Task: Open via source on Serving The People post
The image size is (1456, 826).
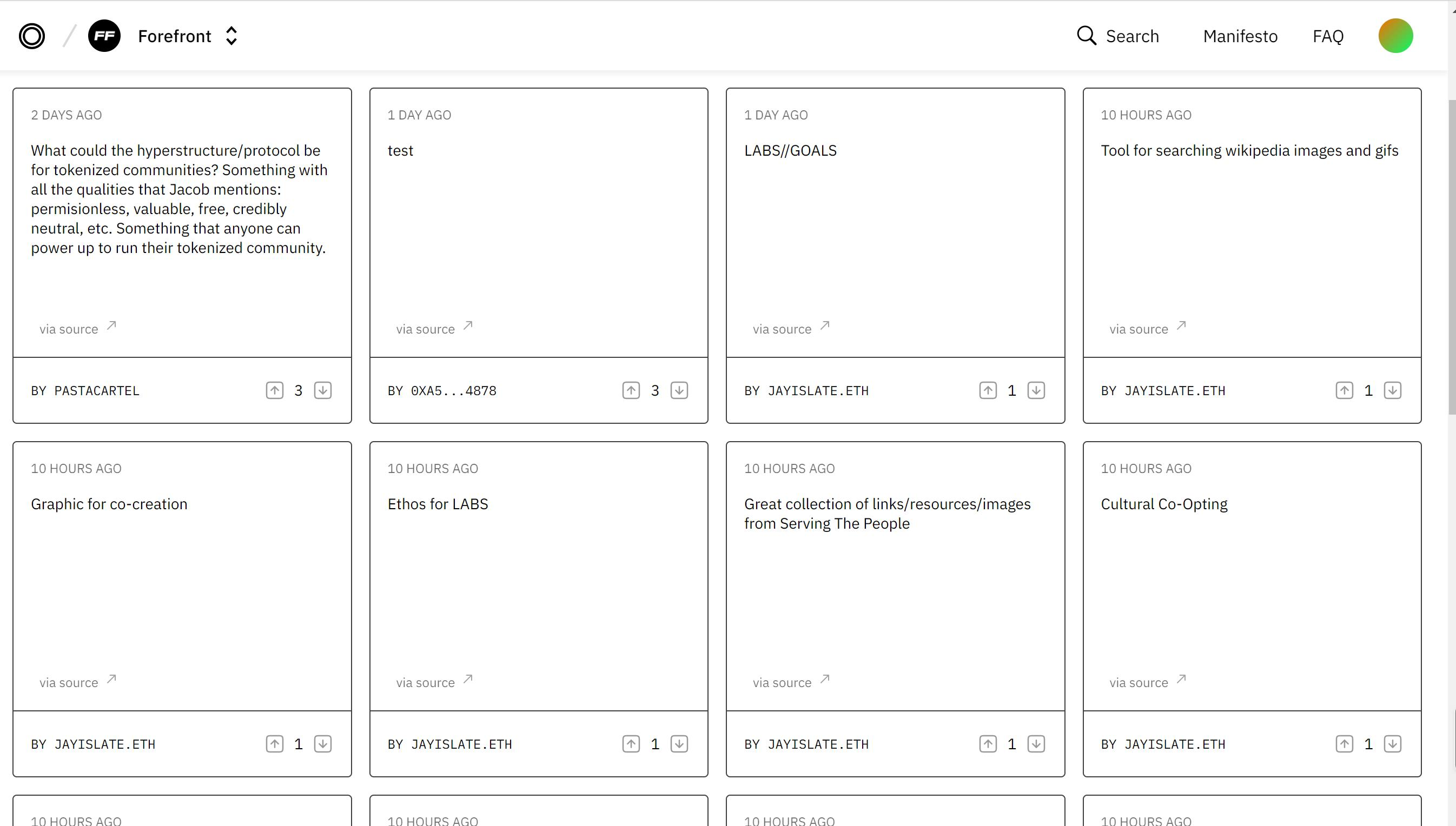Action: (x=791, y=682)
